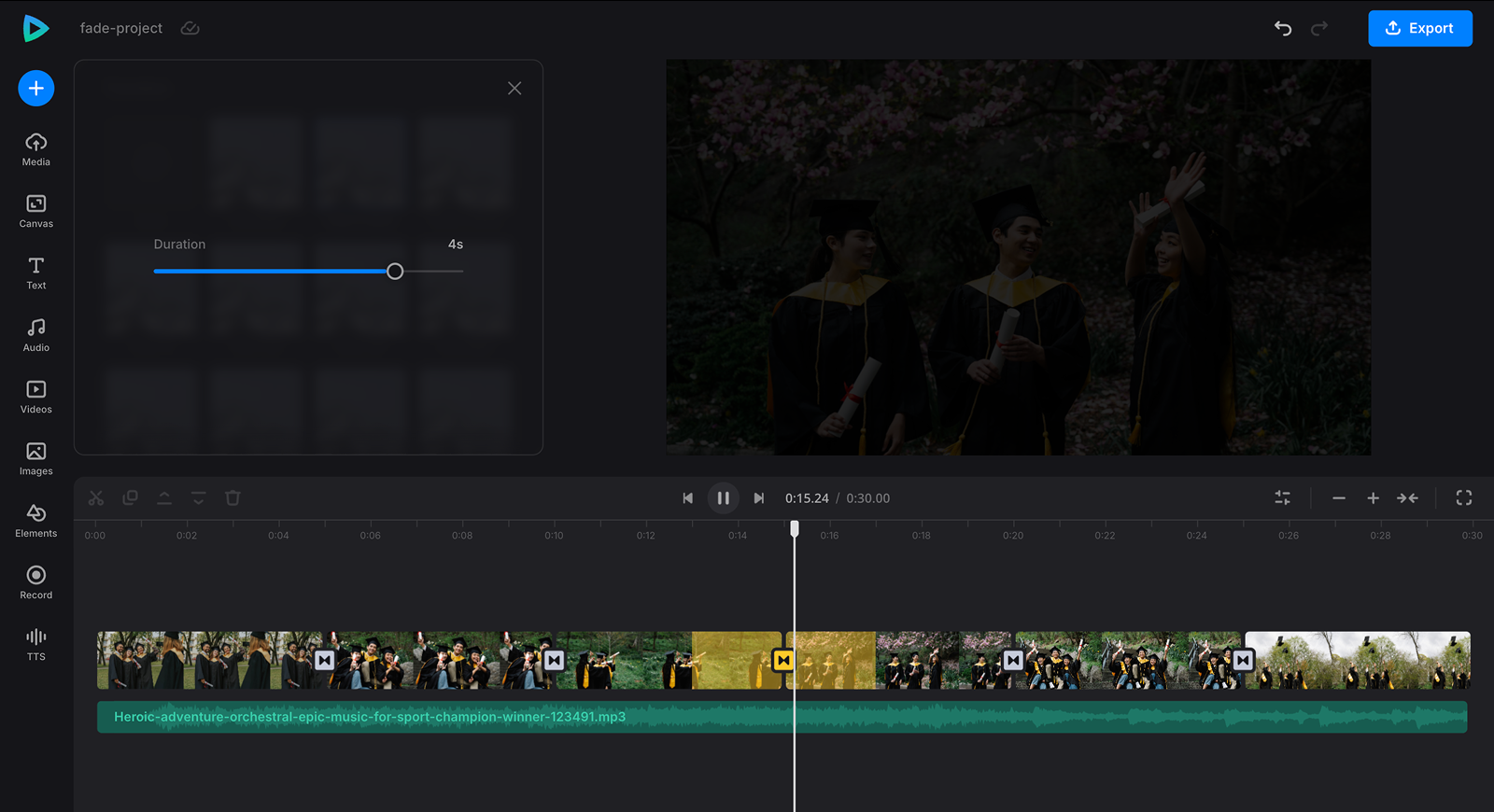The width and height of the screenshot is (1494, 812).
Task: Pause the video playback
Action: tap(724, 498)
